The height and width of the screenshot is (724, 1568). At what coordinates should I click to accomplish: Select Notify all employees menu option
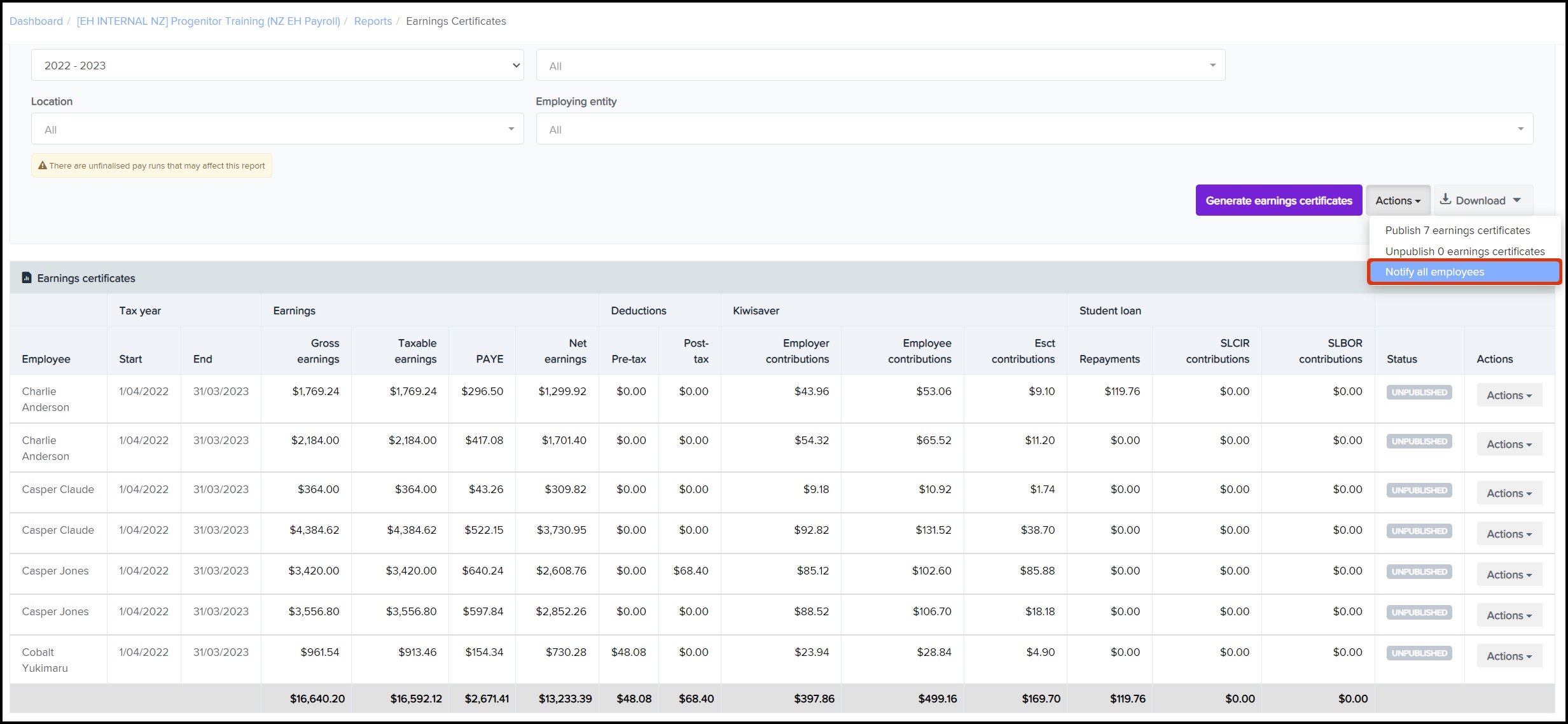click(x=1434, y=272)
